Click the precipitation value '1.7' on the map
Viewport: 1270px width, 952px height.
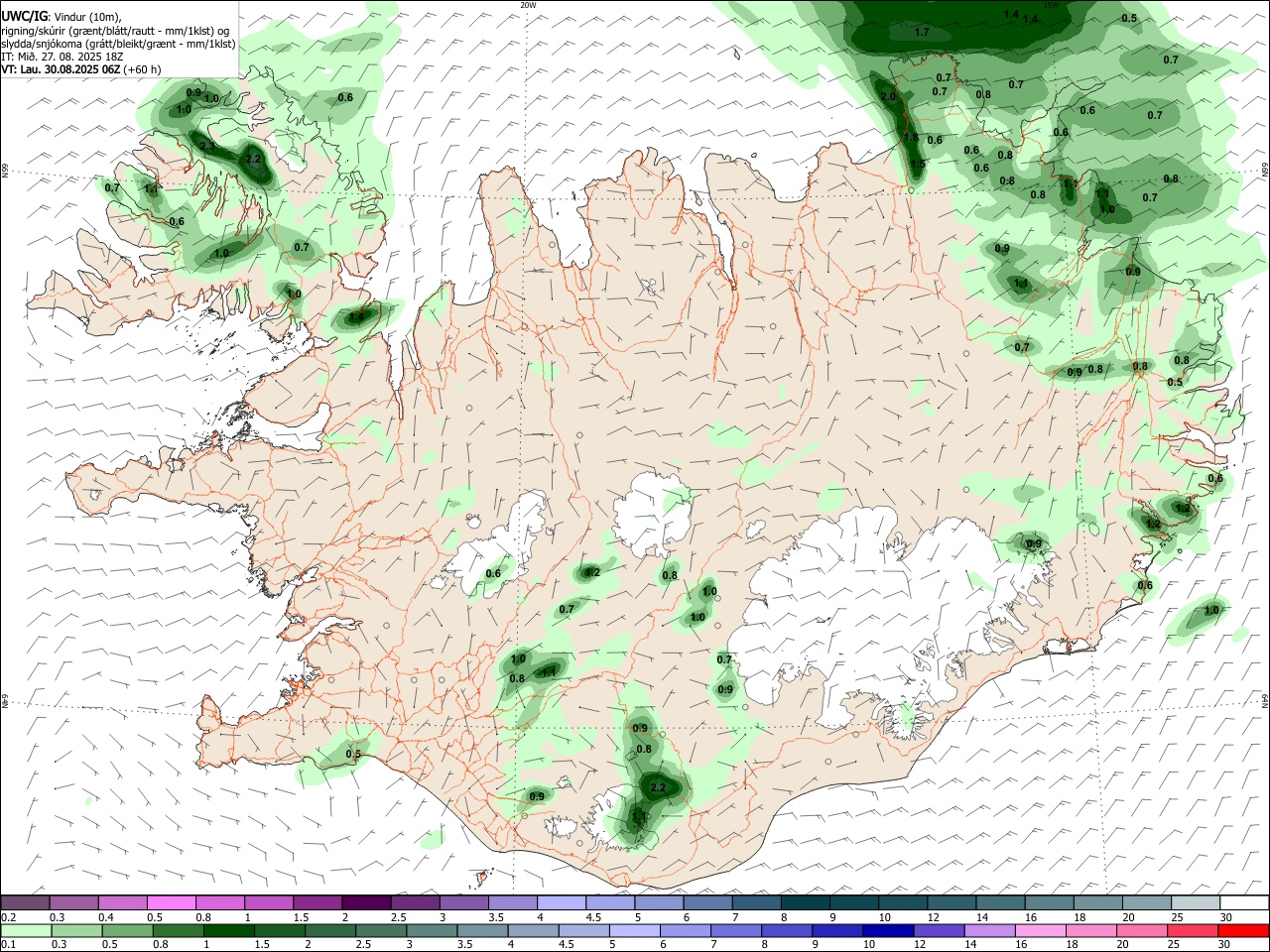tap(922, 33)
